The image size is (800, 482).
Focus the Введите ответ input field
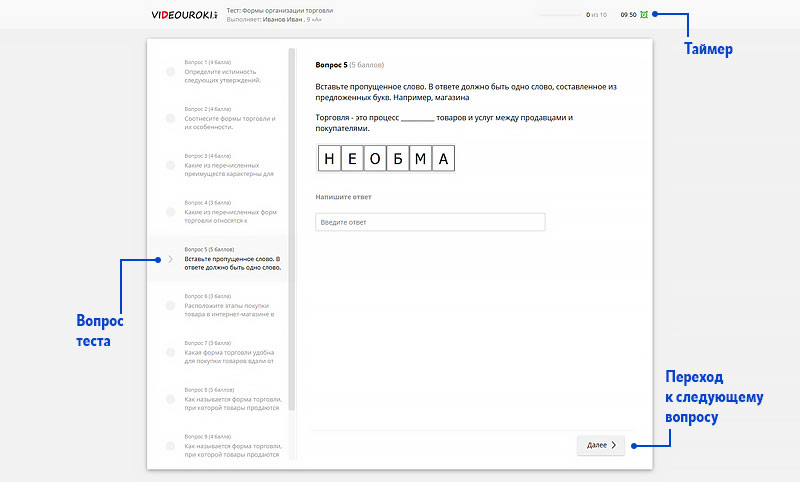point(430,222)
